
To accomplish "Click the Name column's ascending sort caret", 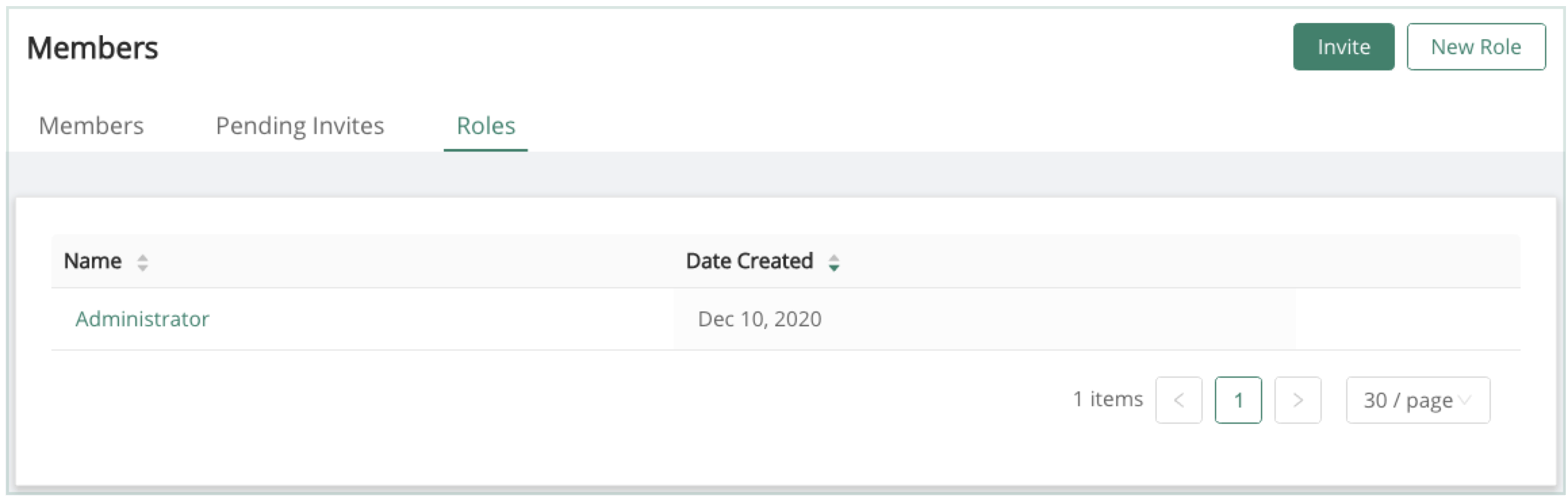I will (x=142, y=257).
